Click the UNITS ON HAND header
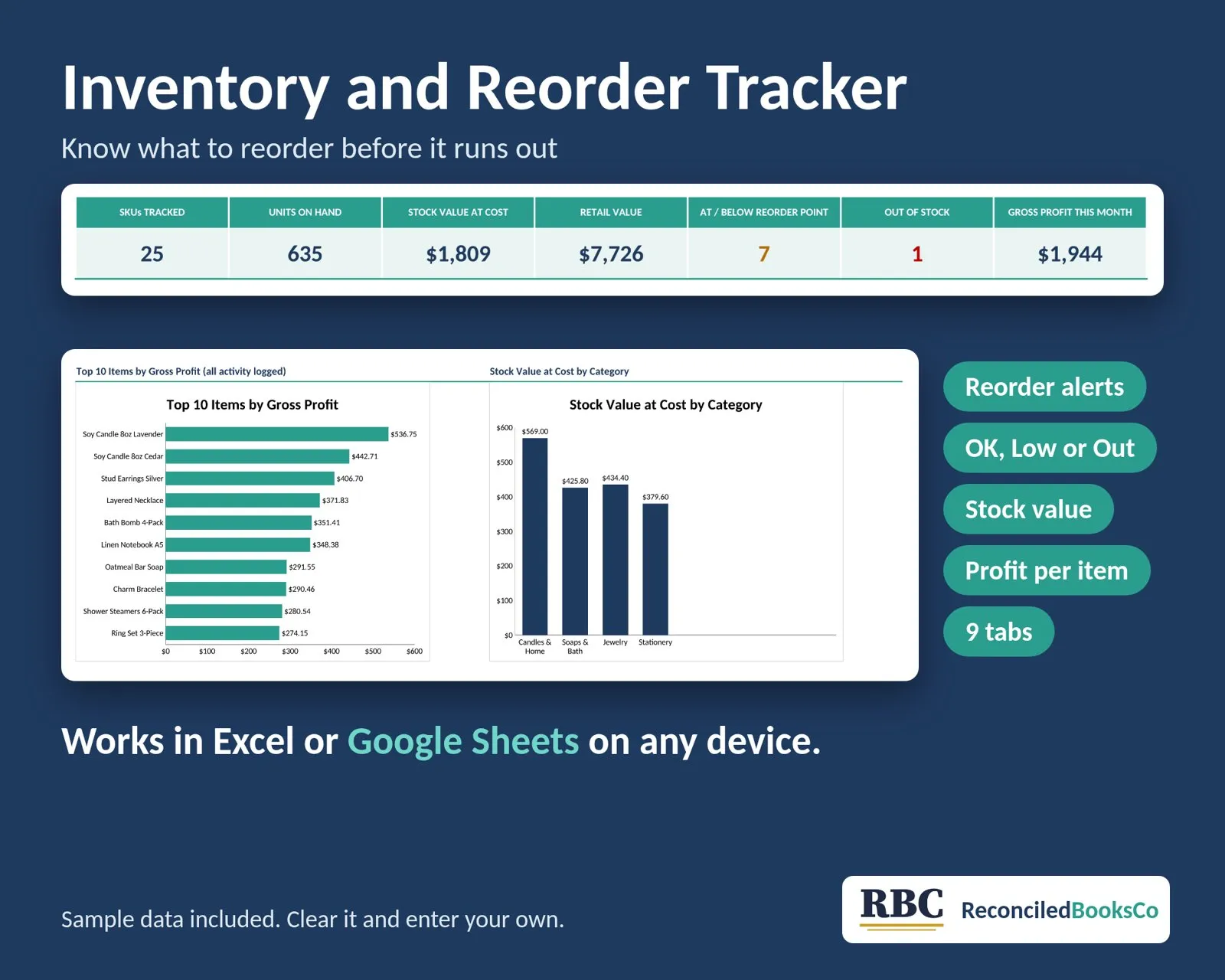 coord(305,212)
